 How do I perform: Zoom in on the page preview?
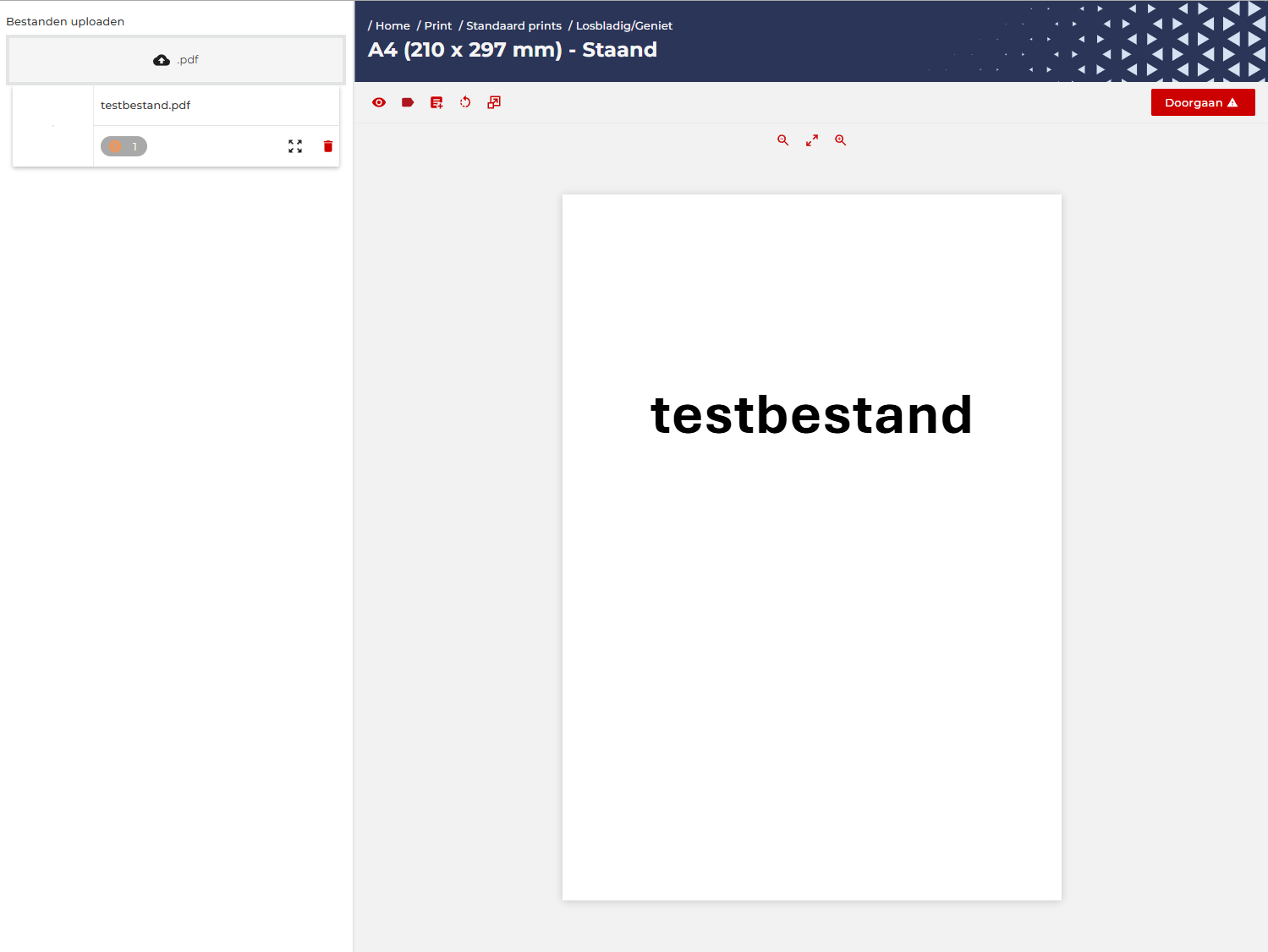coord(841,140)
